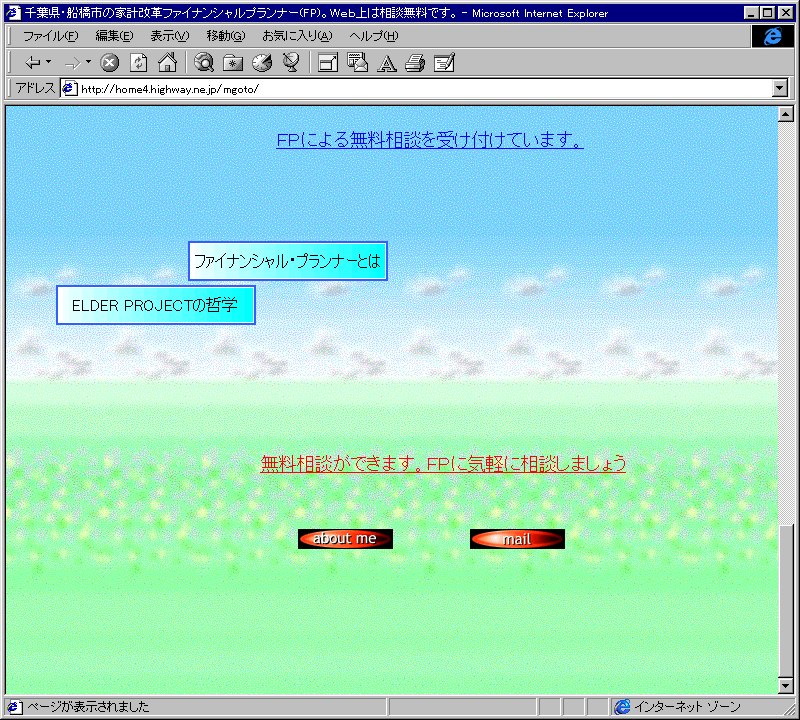Expand the address bar dropdown
This screenshot has width=800, height=720.
point(779,88)
